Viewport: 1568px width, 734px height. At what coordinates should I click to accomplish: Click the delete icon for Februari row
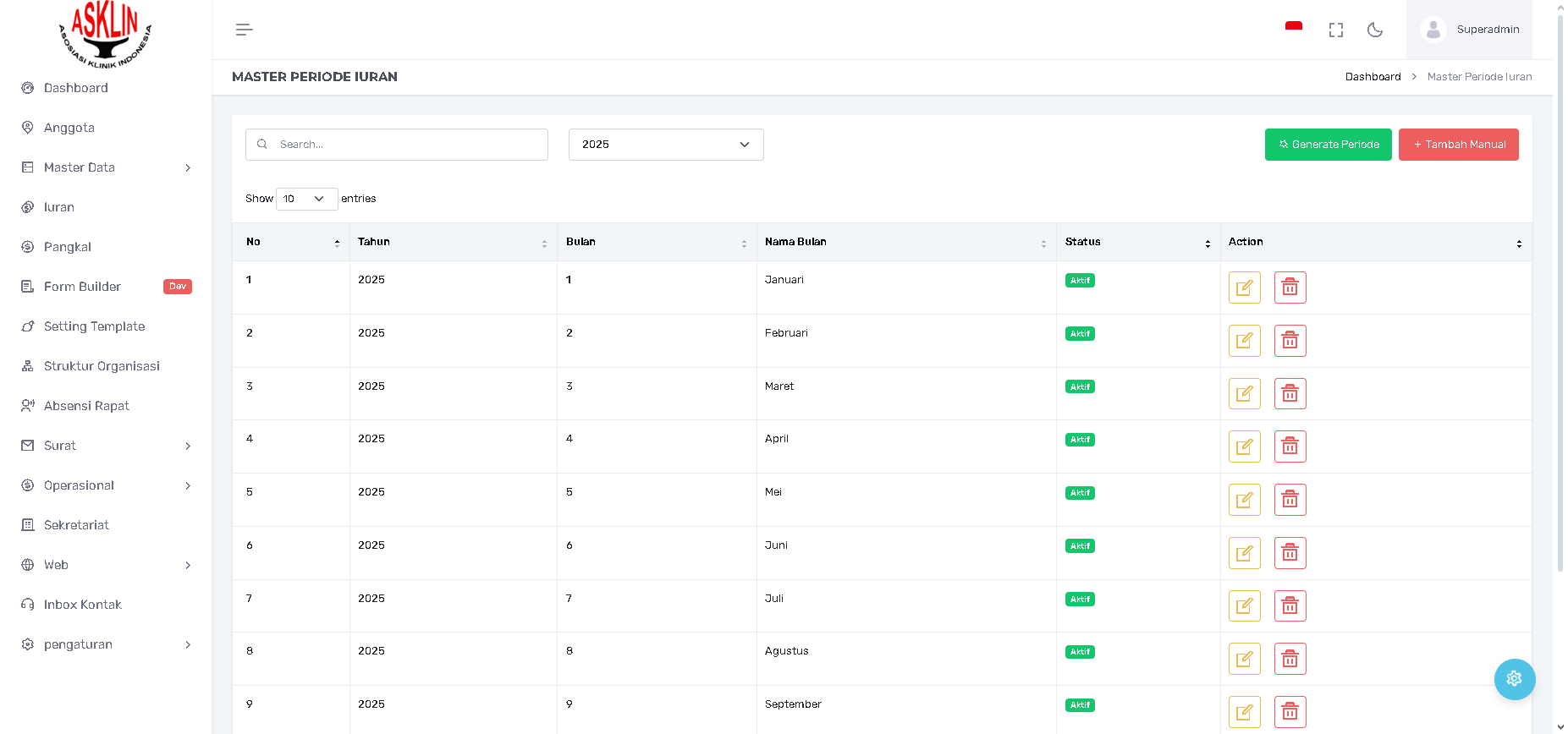(1290, 341)
